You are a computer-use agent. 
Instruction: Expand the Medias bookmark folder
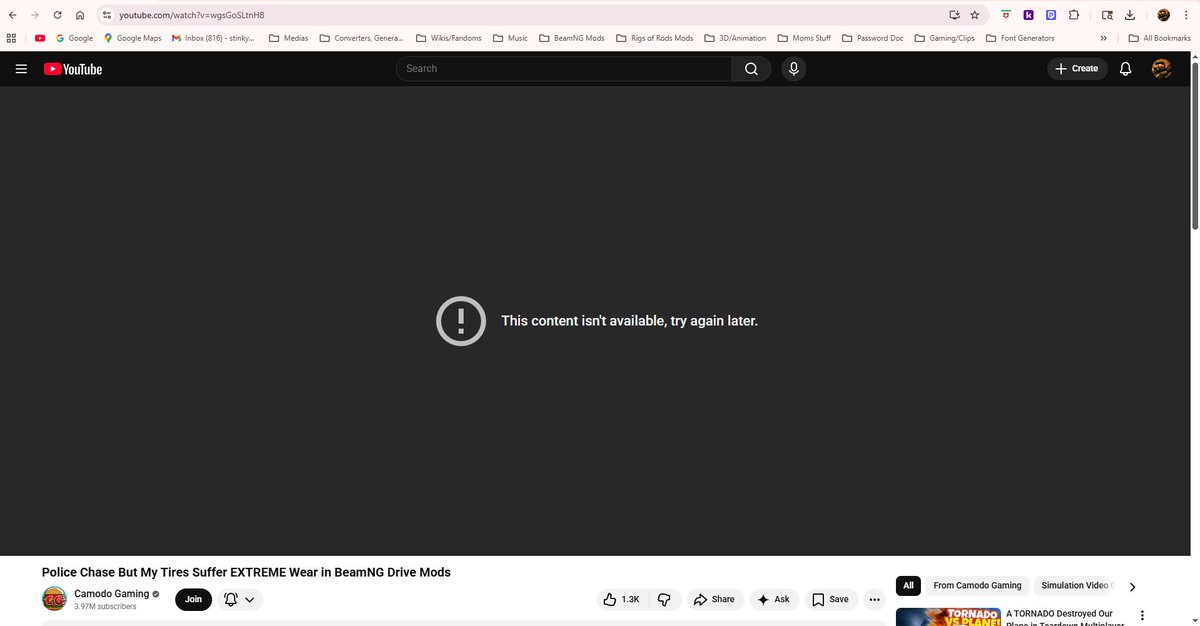pyautogui.click(x=289, y=38)
